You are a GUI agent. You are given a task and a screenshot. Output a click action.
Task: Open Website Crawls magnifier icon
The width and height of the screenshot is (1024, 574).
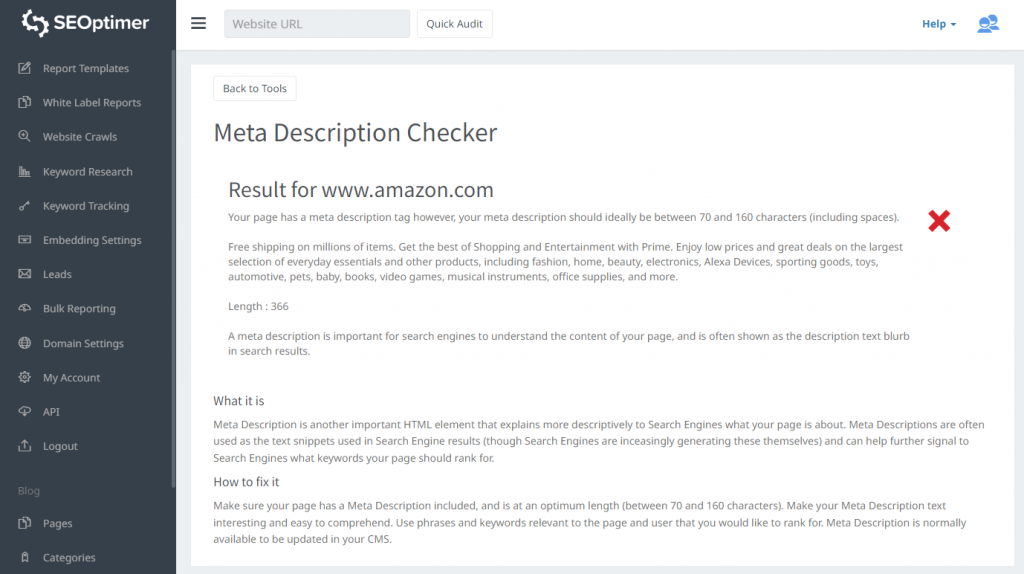coord(24,137)
